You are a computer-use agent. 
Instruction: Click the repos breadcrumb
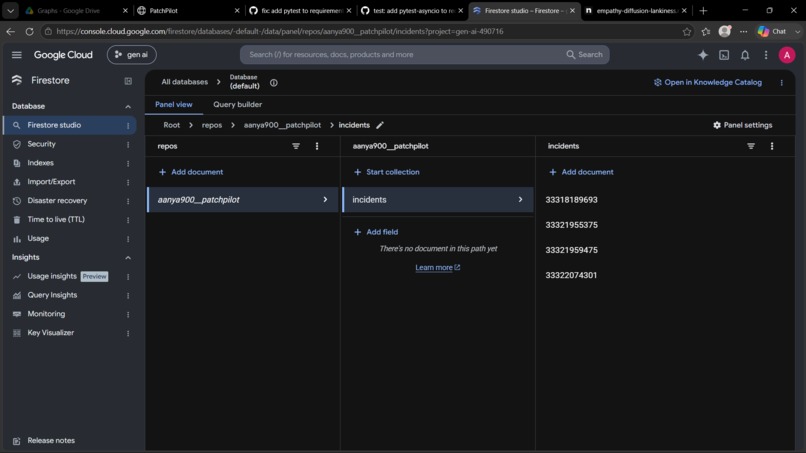[212, 125]
